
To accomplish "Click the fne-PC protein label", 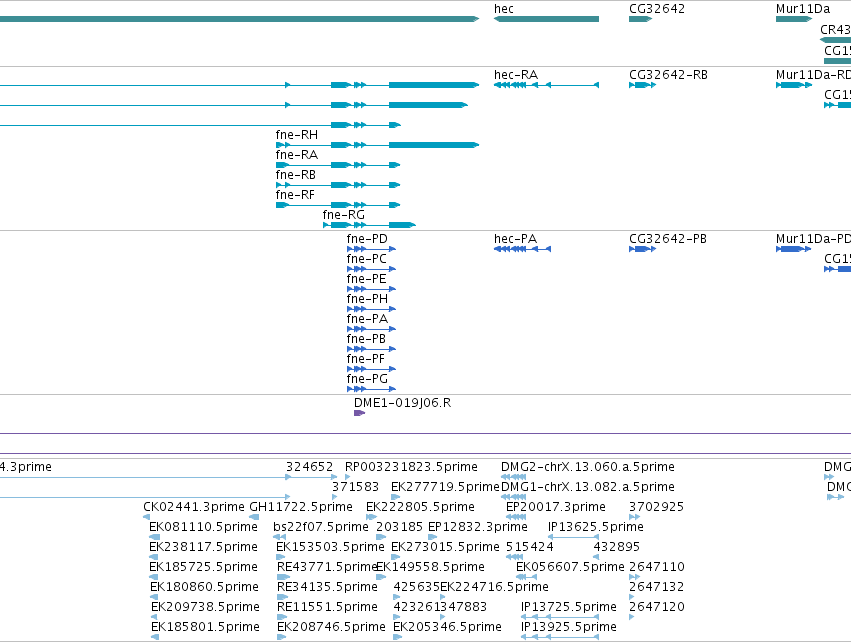I will 366,259.
